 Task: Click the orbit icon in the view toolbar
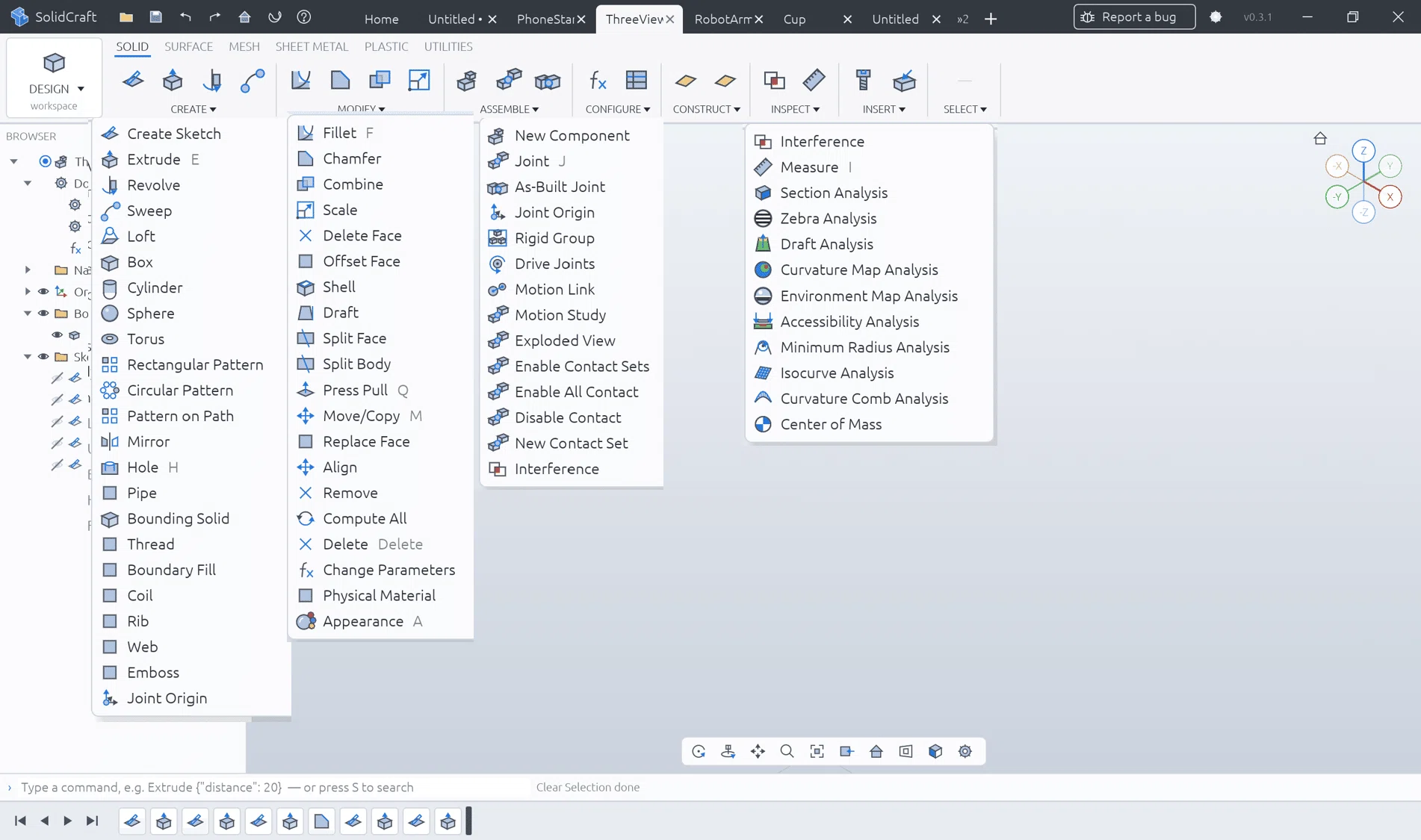click(699, 751)
